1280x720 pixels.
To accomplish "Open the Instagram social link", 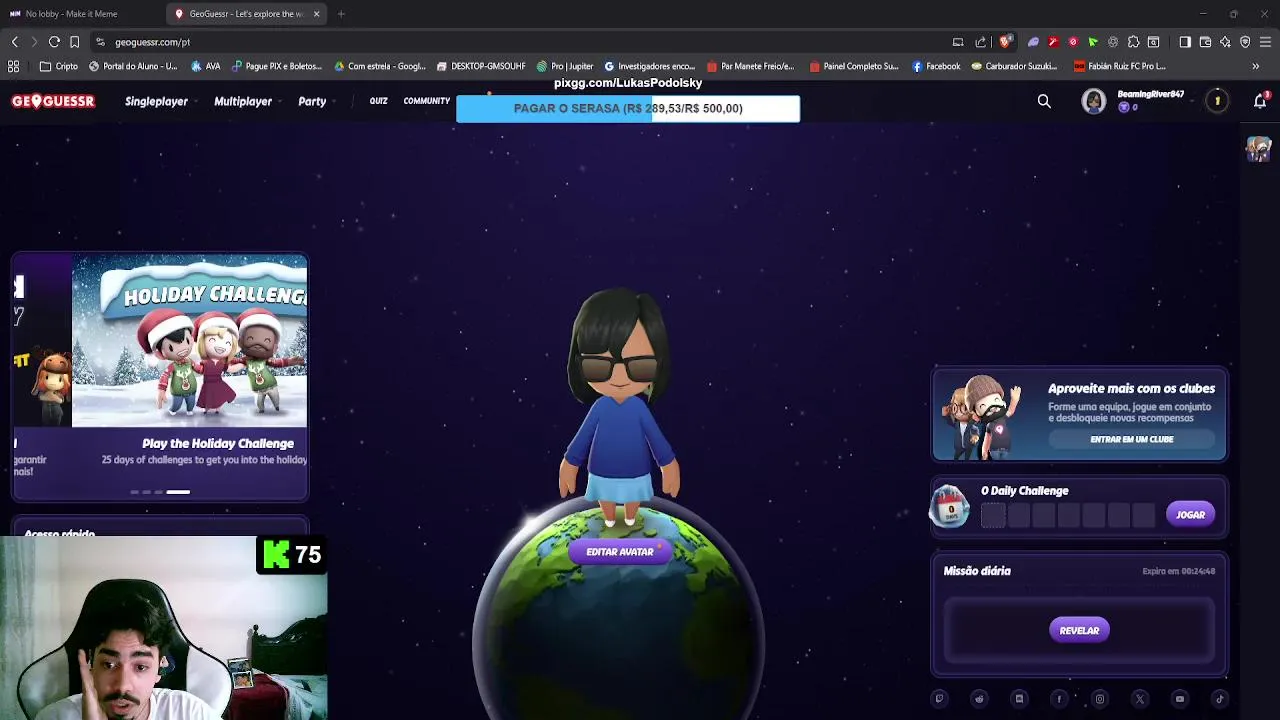I will pos(1100,699).
